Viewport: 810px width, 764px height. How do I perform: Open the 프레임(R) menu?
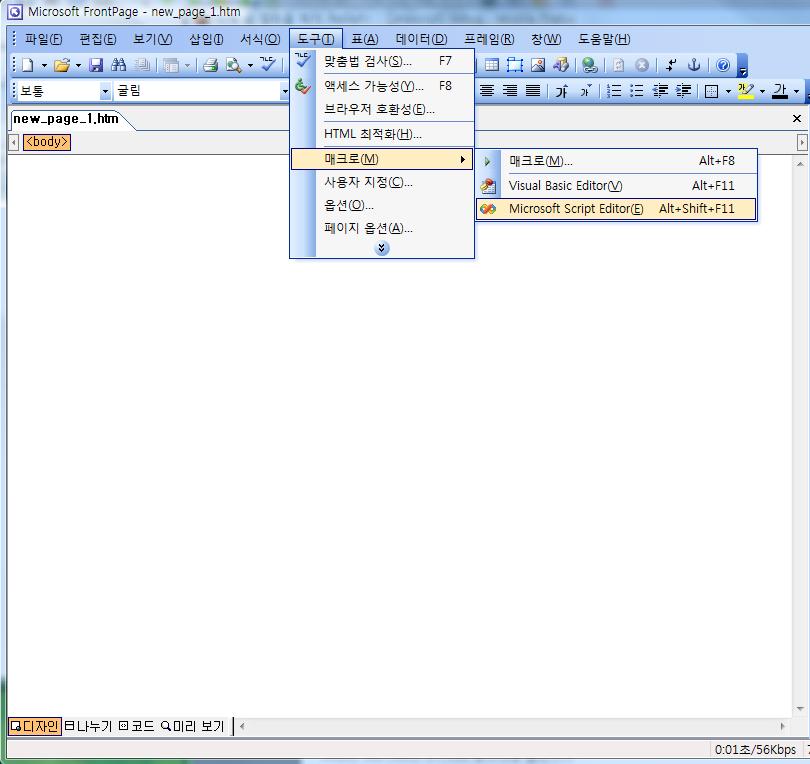(489, 39)
